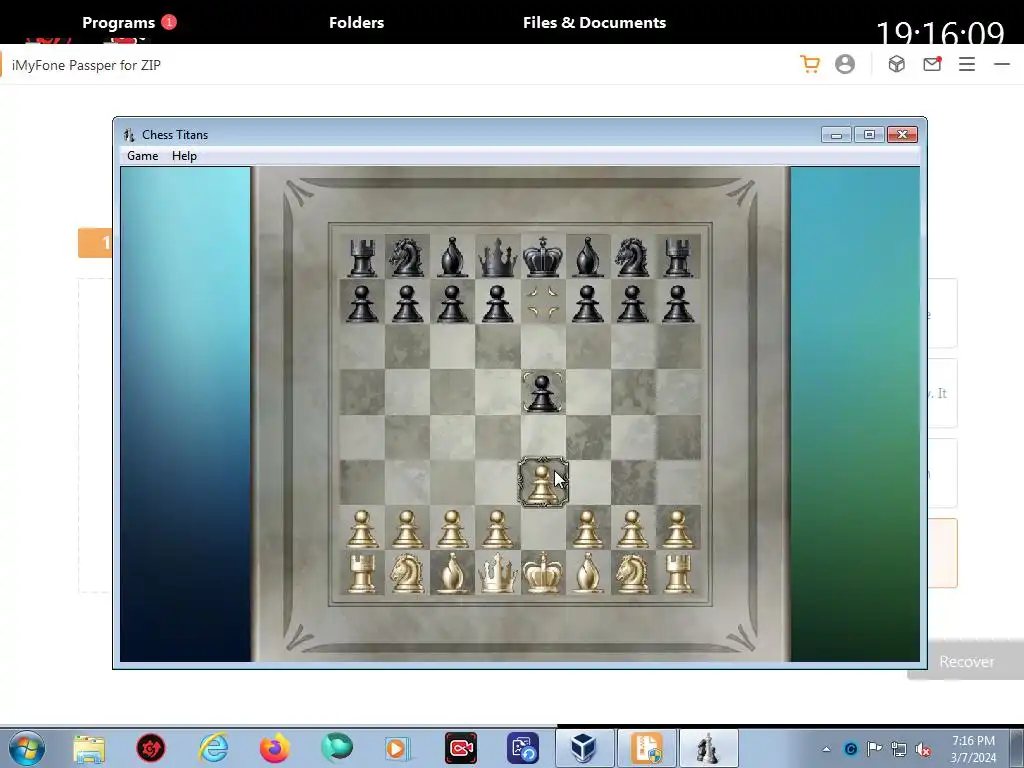Screen dimensions: 1024x768
Task: Open the VirtualBox cube taskbar icon
Action: [x=584, y=748]
